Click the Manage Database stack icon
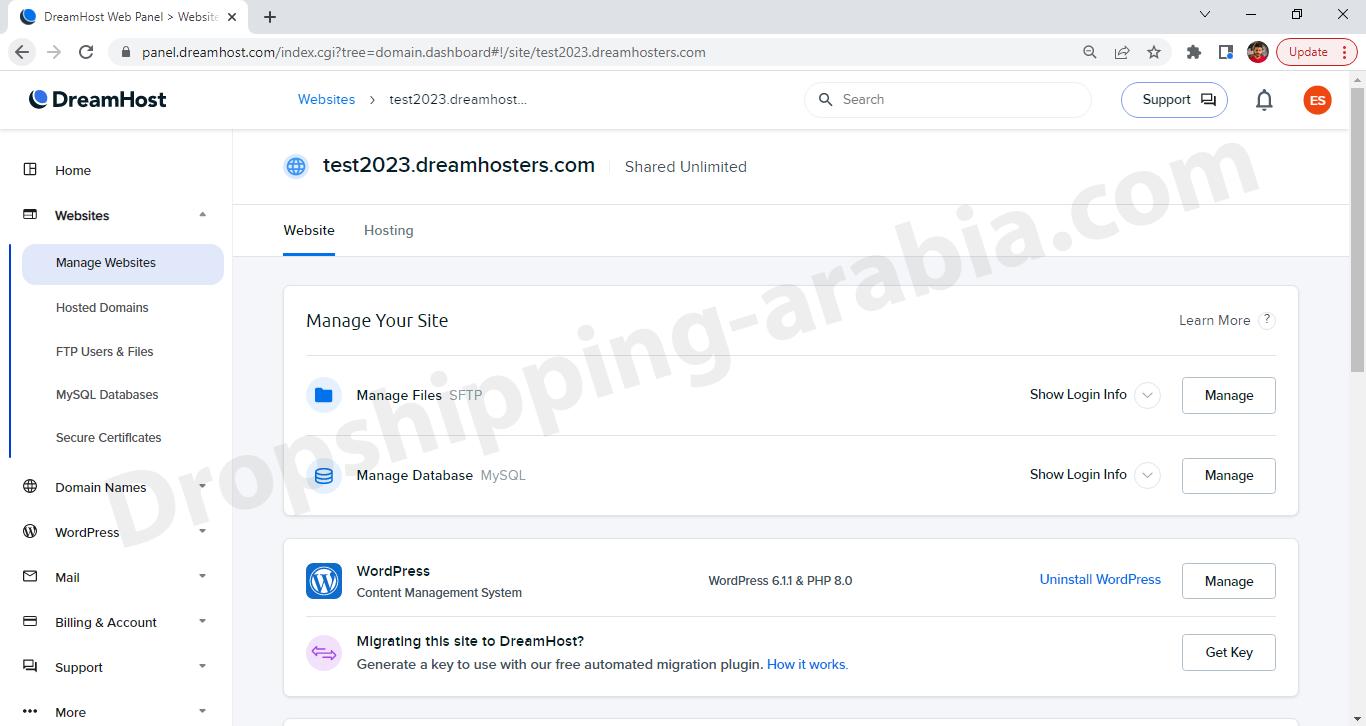 point(324,476)
